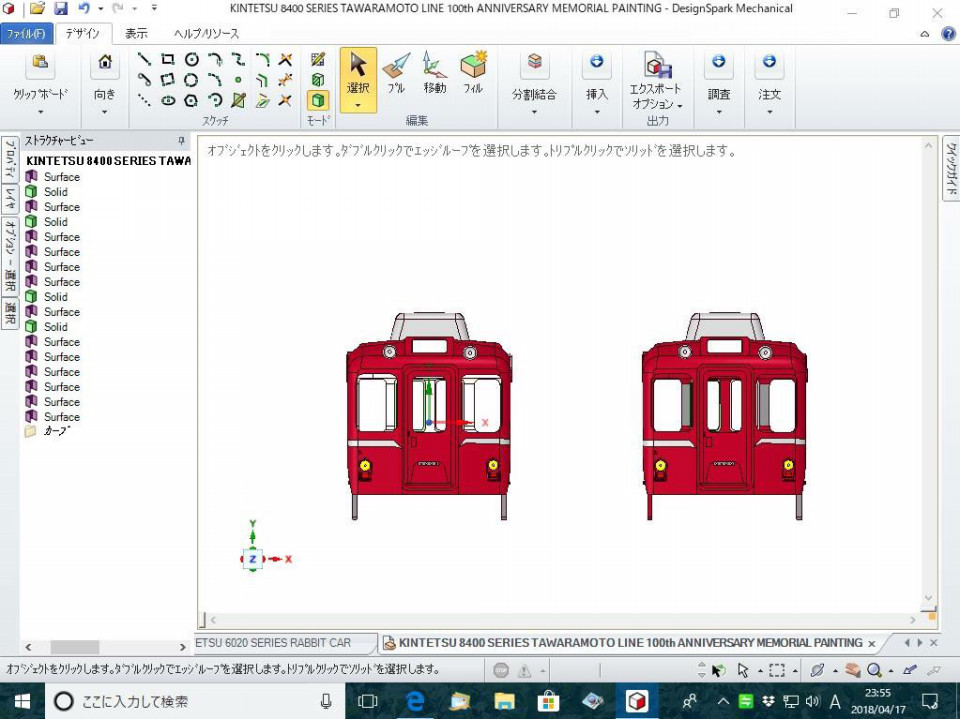The width and height of the screenshot is (960, 719).
Task: Click the Clipboard paste icon
Action: 40,62
